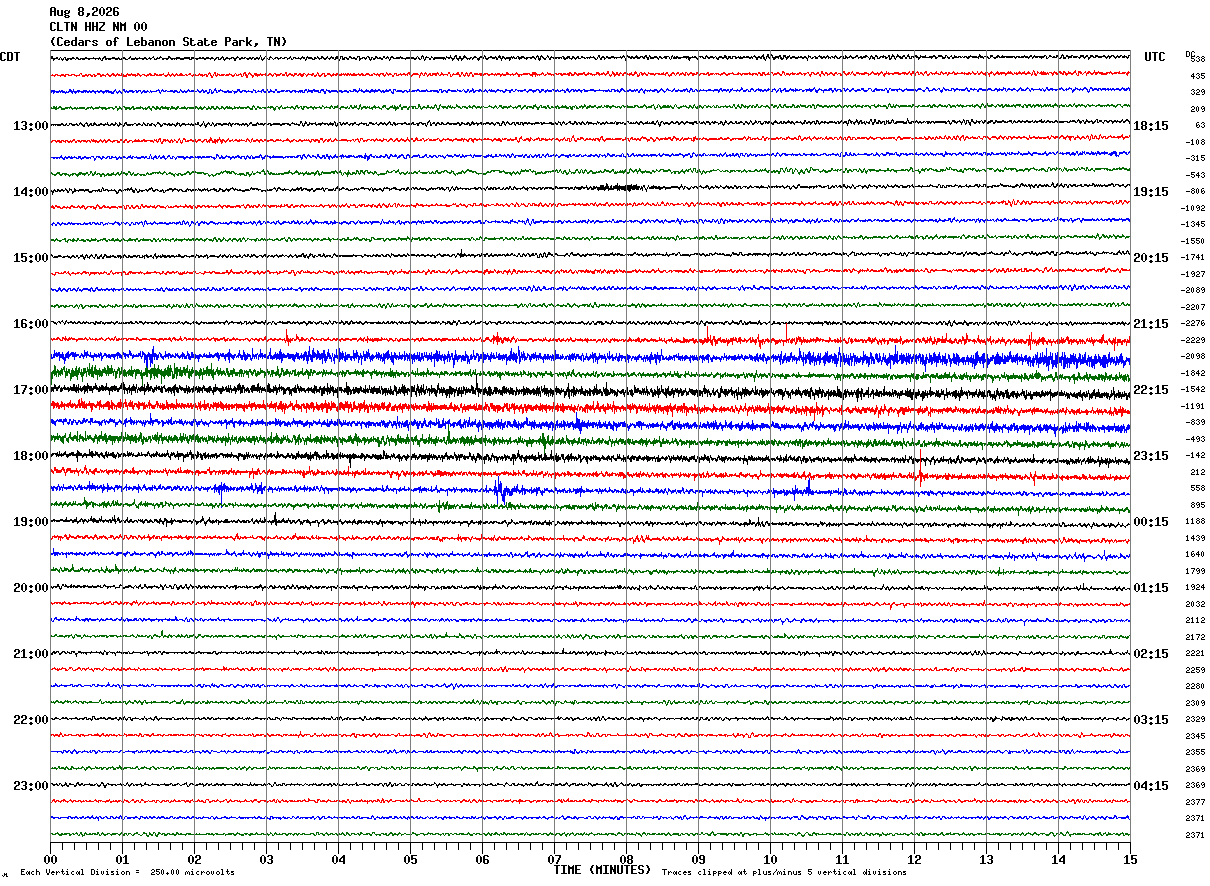This screenshot has width=1210, height=886.
Task: Click the black seismic trace at 21:00 CDT
Action: tap(590, 653)
